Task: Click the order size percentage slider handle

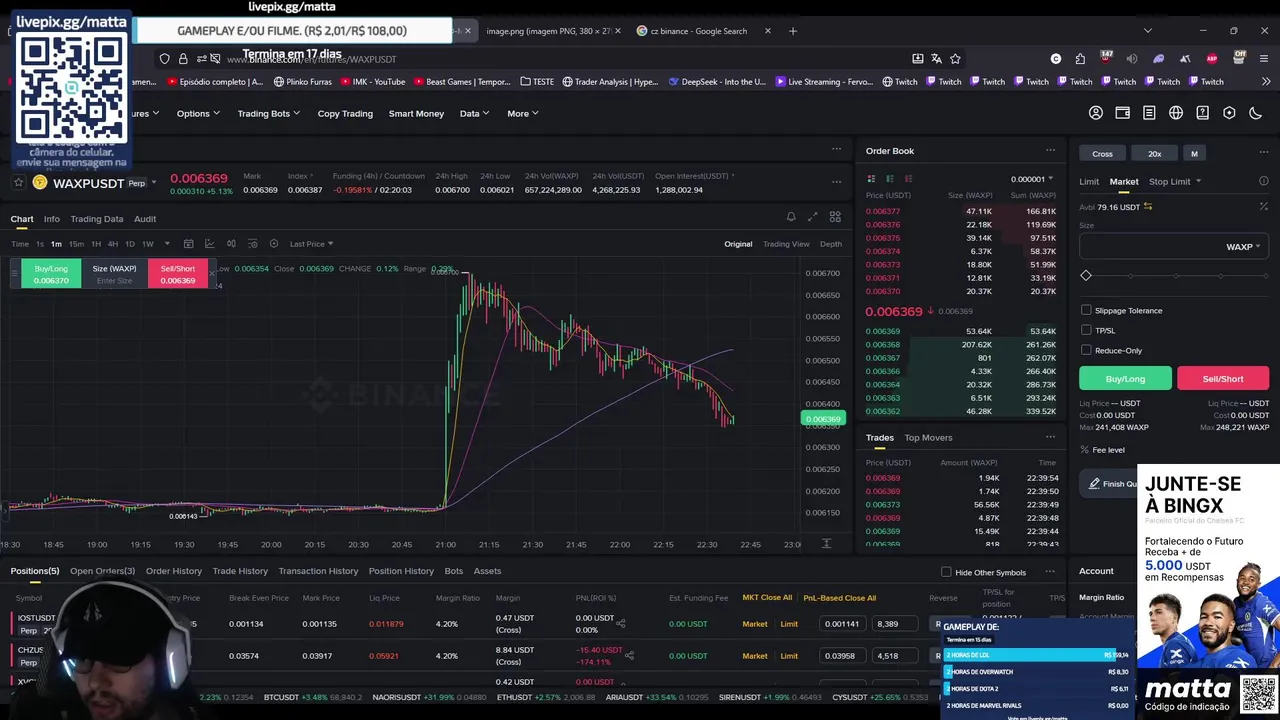Action: (1086, 275)
